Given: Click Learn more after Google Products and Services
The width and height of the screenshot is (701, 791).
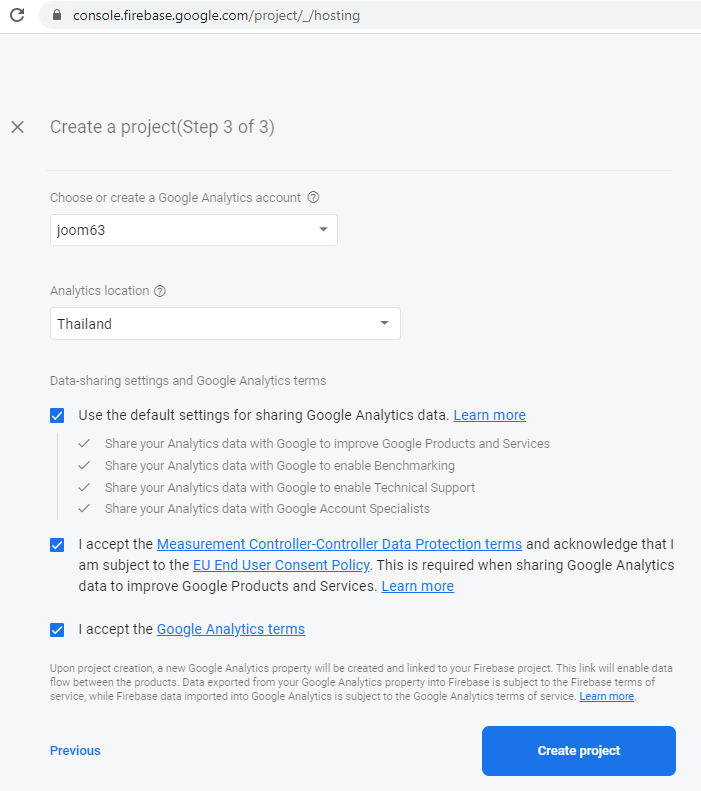Looking at the screenshot, I should [x=417, y=587].
